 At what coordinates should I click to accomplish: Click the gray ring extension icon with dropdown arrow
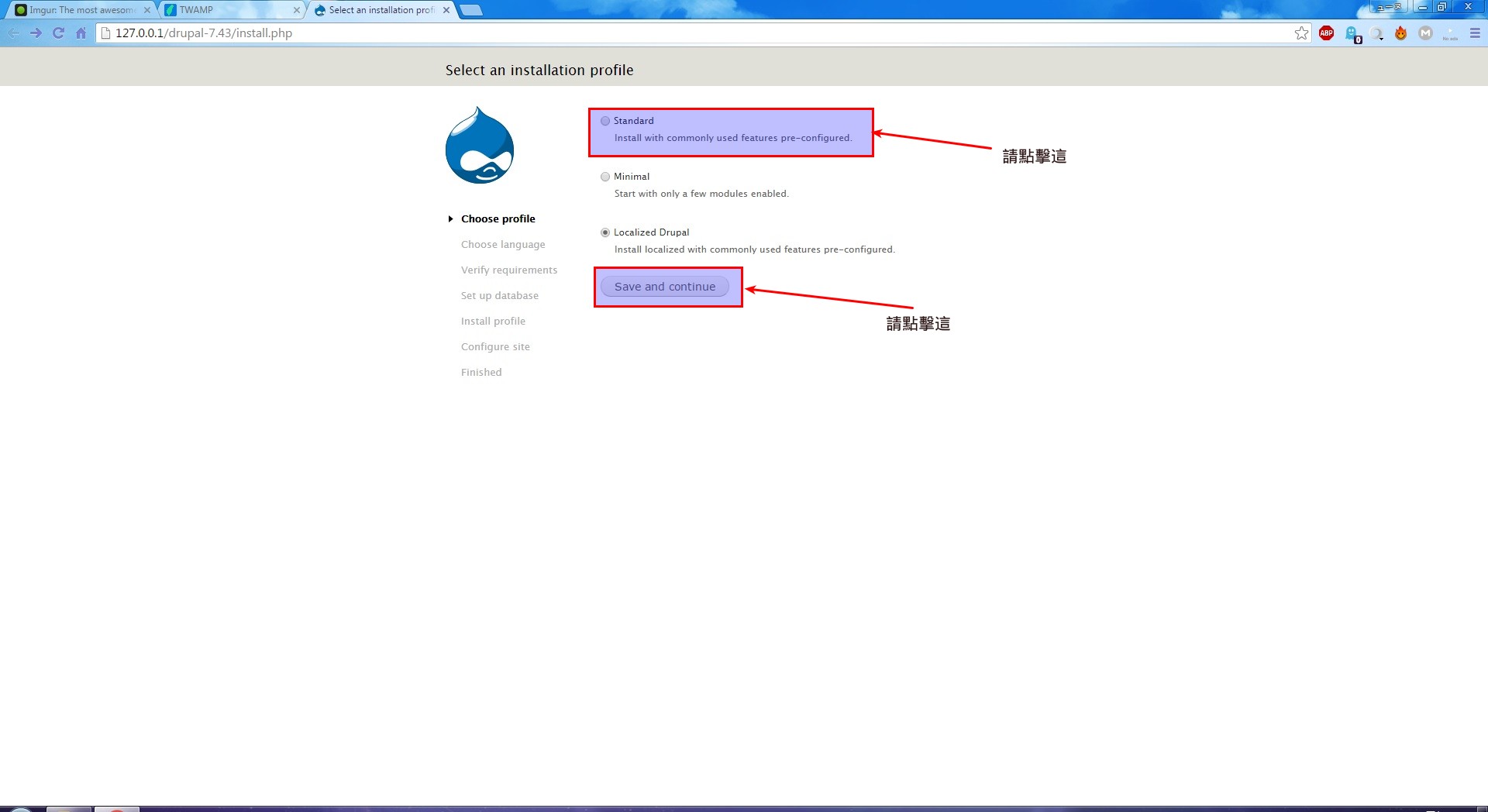(x=1376, y=34)
